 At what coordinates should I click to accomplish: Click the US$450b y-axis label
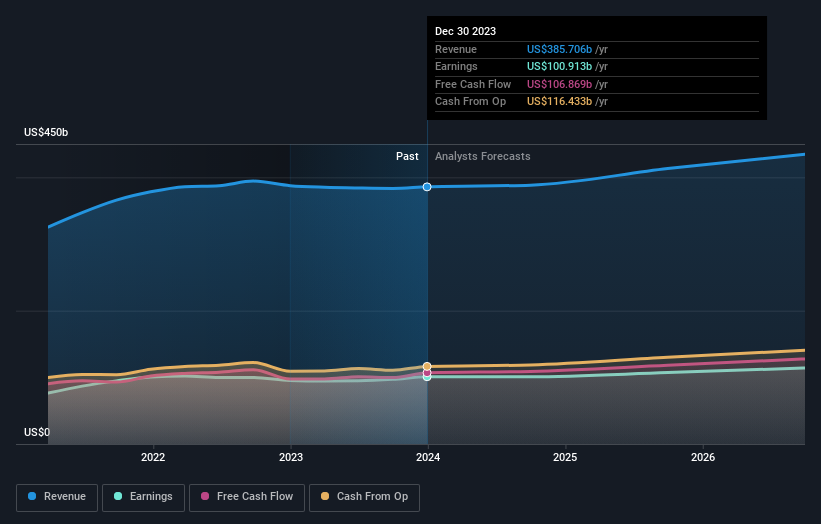[x=46, y=132]
